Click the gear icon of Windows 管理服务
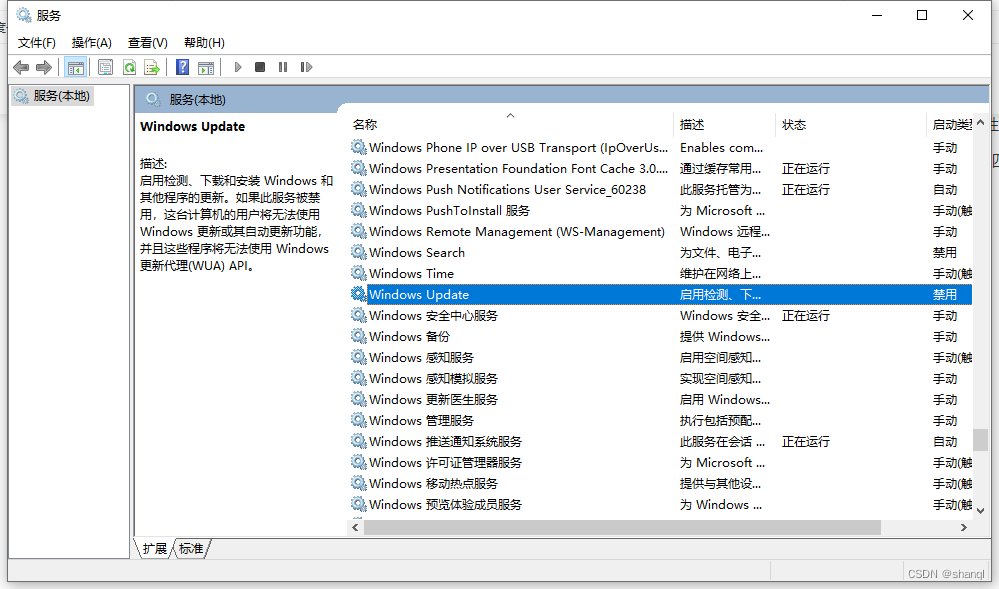This screenshot has height=589, width=999. pos(359,421)
